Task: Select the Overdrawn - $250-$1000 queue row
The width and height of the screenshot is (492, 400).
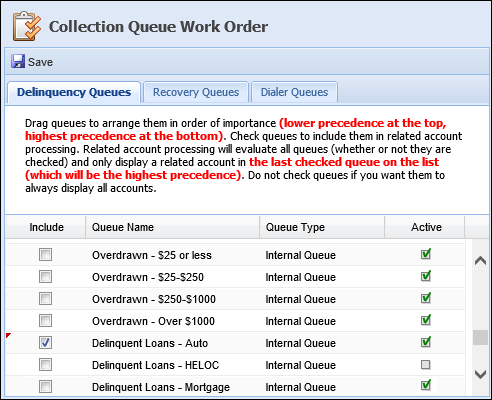Action: (x=235, y=299)
